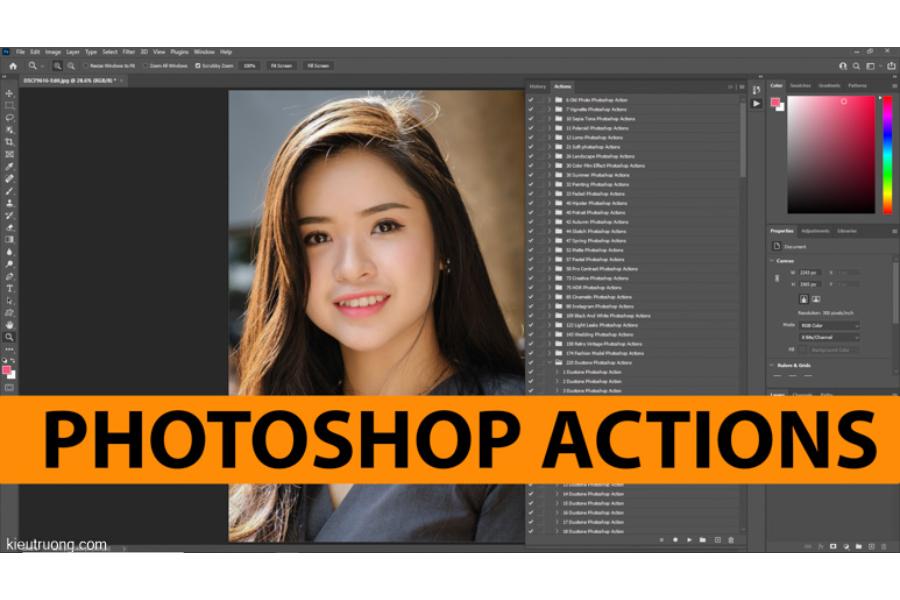Select the Retro Vintage Photoshop Actions row
The image size is (900, 600).
(633, 344)
